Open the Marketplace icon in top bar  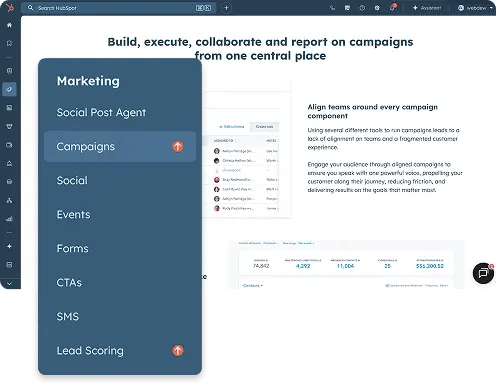point(347,8)
